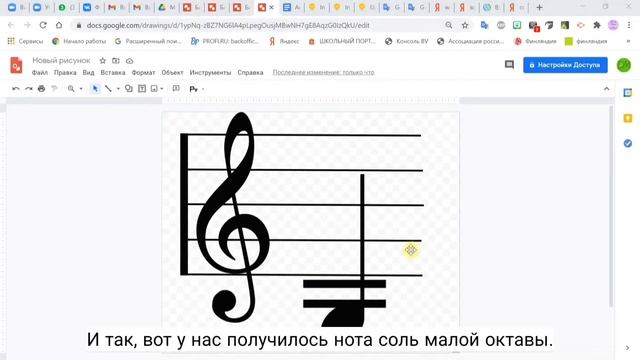
Task: Open the Chrome three-dot menu
Action: pos(629,25)
